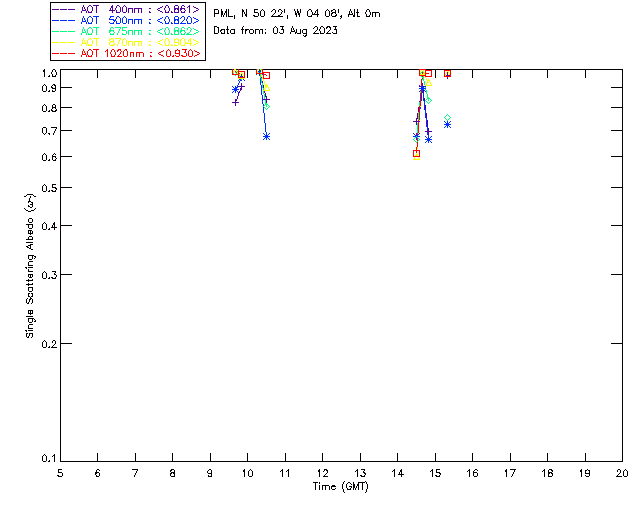
Task: Select the 'Data from: 03 Aug 2023' text
Action: tap(276, 31)
